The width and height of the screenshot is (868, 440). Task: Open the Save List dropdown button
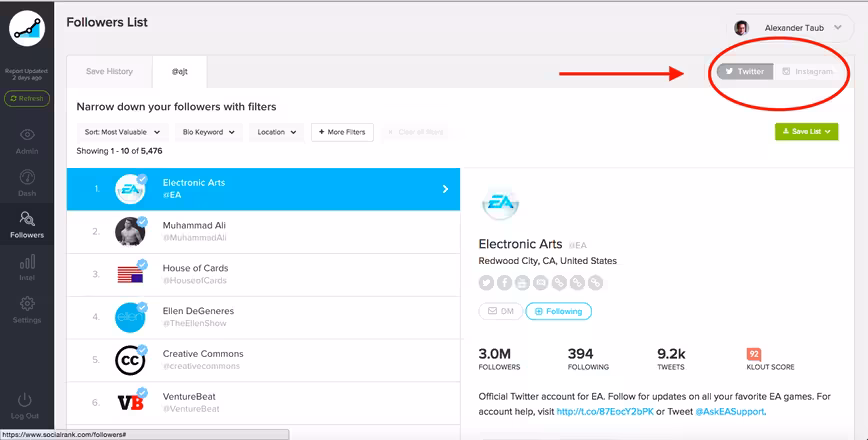(x=807, y=132)
